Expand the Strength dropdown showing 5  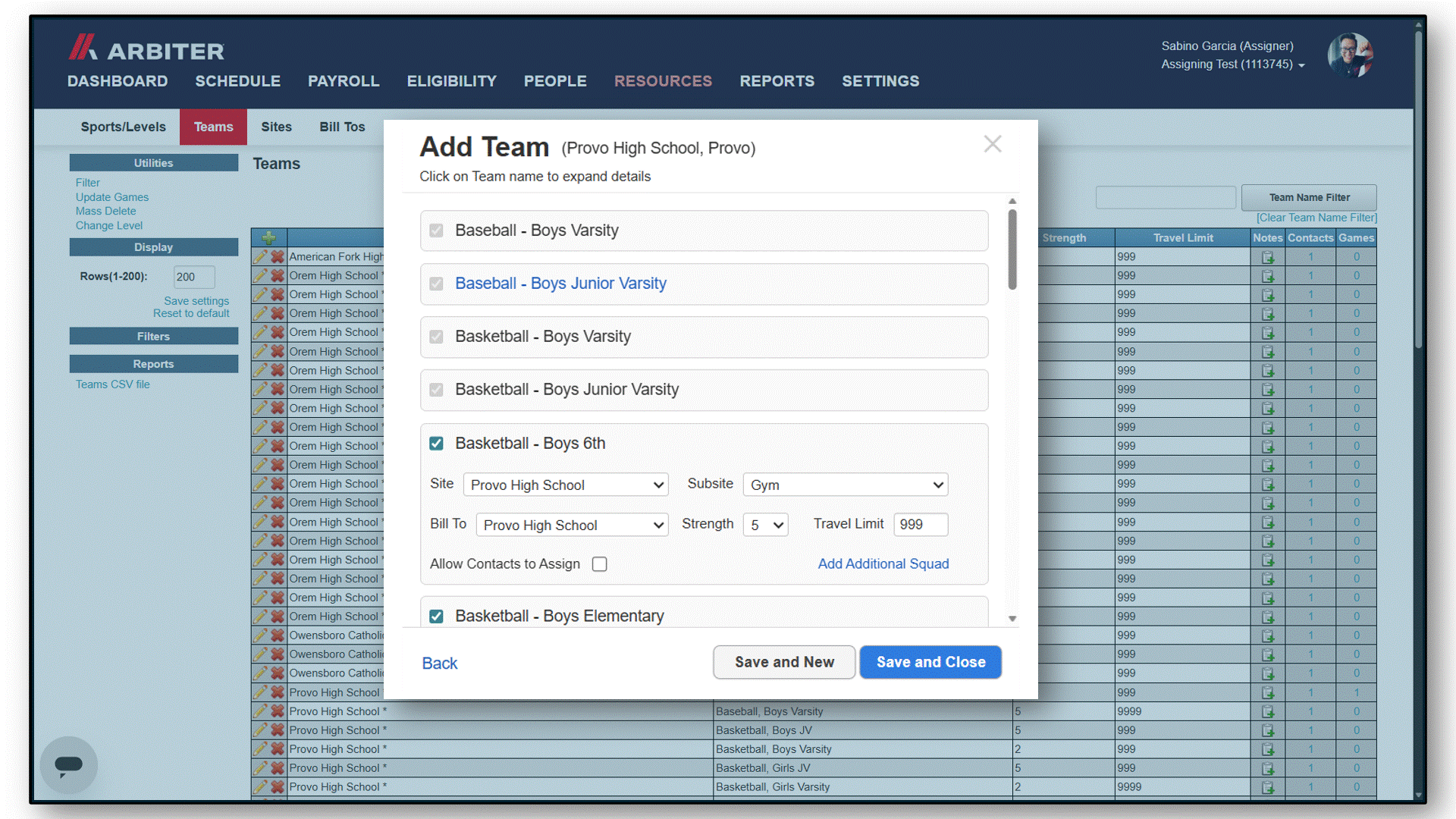pyautogui.click(x=766, y=525)
